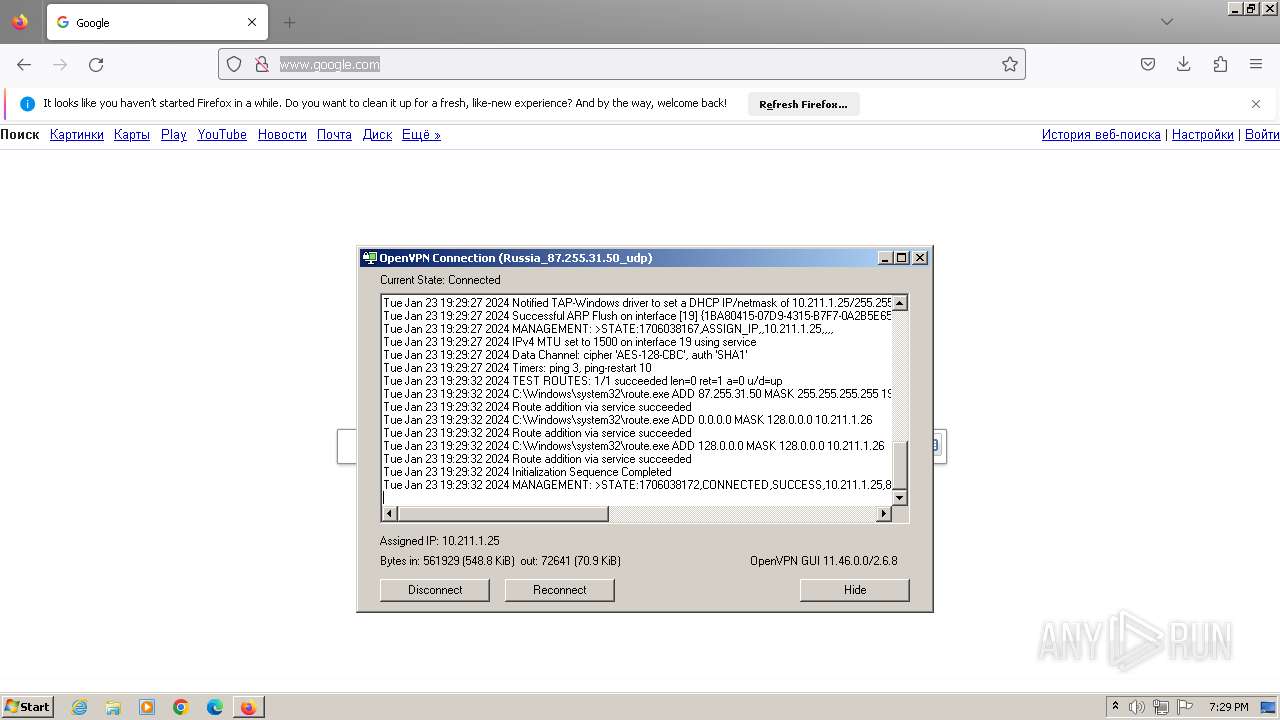Minimize the OpenVPN Connection window
This screenshot has width=1280, height=720.
pos(885,258)
